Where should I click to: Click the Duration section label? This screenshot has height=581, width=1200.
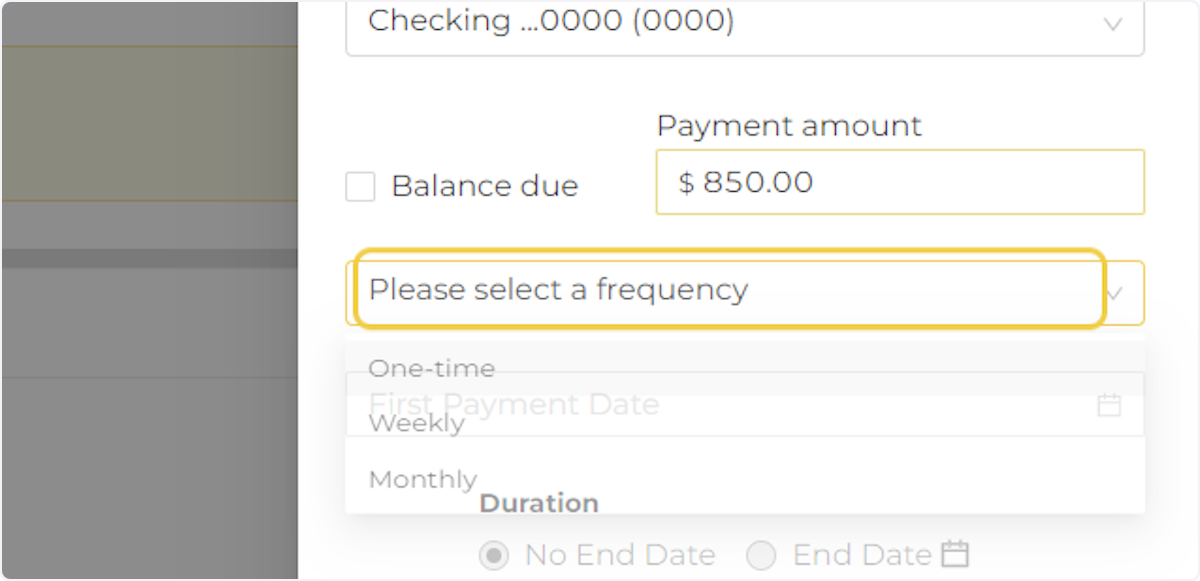click(539, 503)
